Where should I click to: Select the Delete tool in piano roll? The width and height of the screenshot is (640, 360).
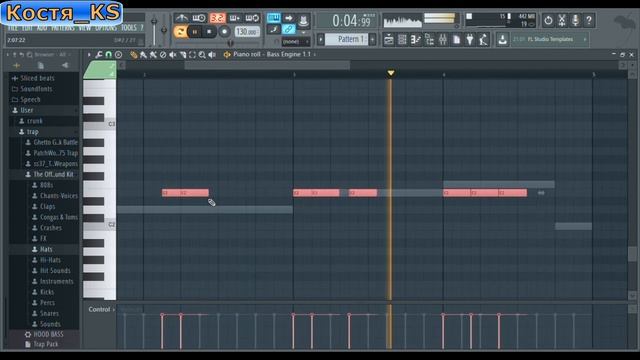(x=163, y=54)
